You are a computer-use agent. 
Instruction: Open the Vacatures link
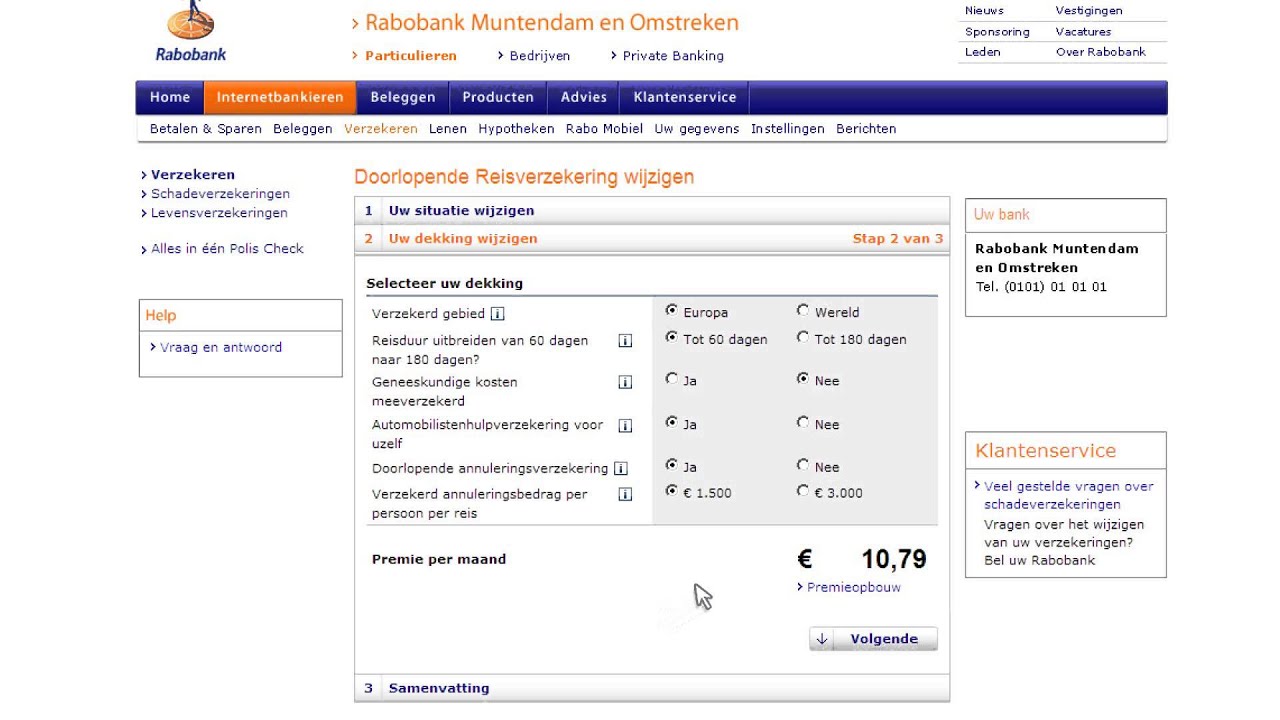point(1083,32)
